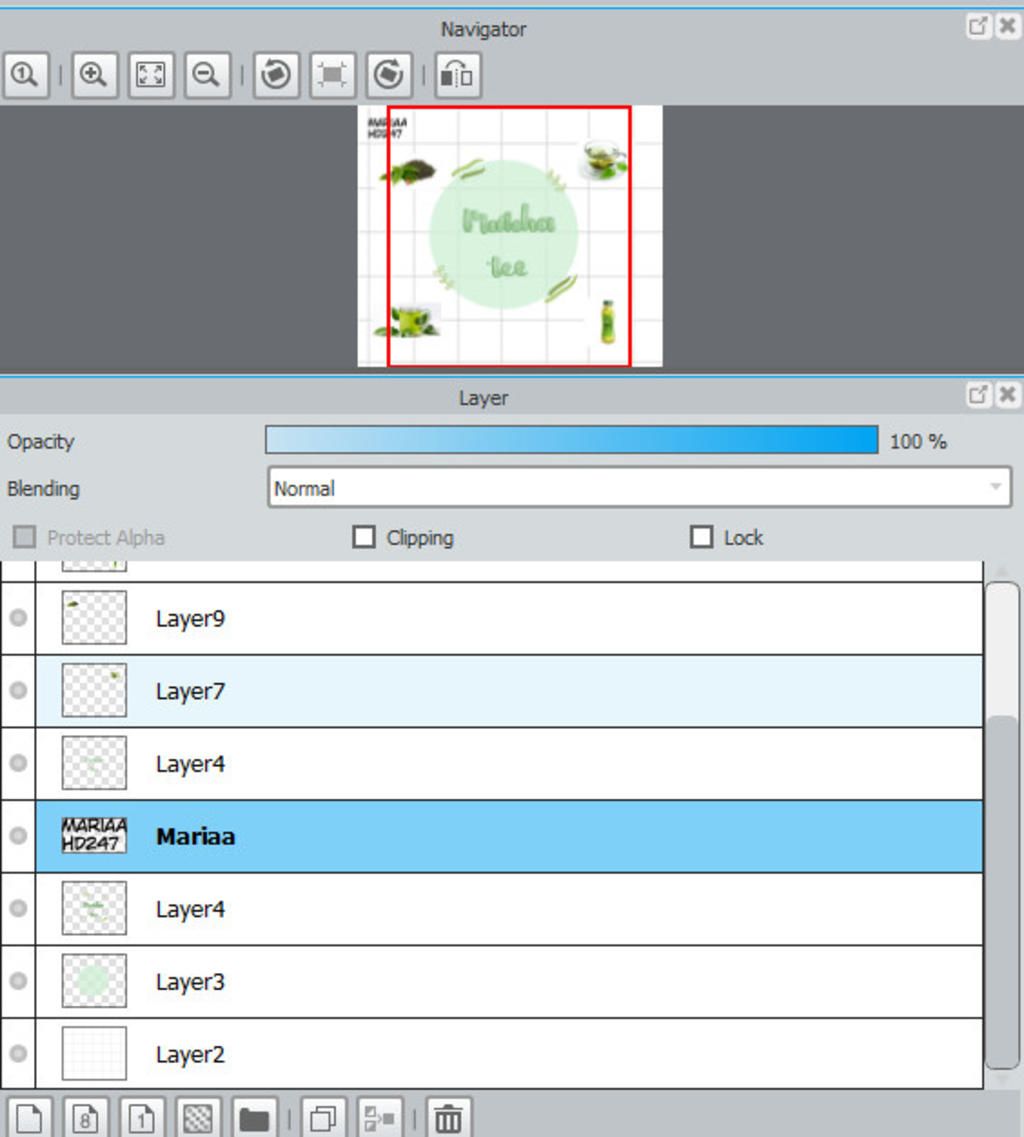This screenshot has width=1024, height=1137.
Task: Toggle visibility of Mariaa layer
Action: pyautogui.click(x=18, y=835)
